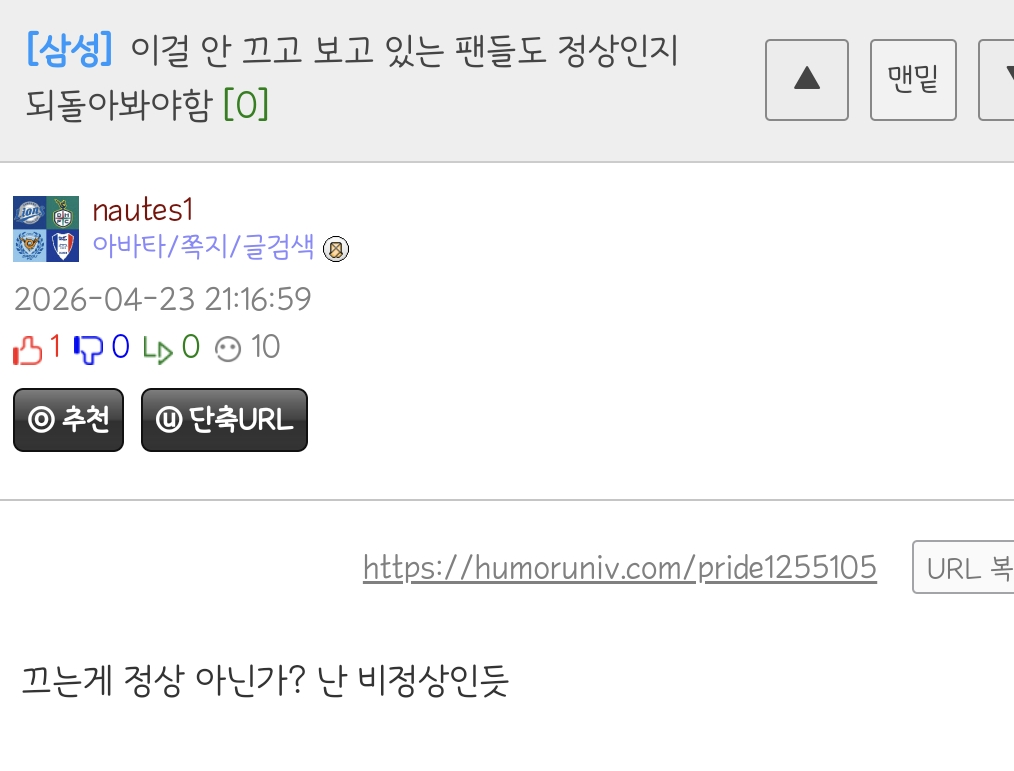This screenshot has width=1014, height=771.
Task: Click the post body text 끄는게 정상 아닌가
Action: (163, 680)
